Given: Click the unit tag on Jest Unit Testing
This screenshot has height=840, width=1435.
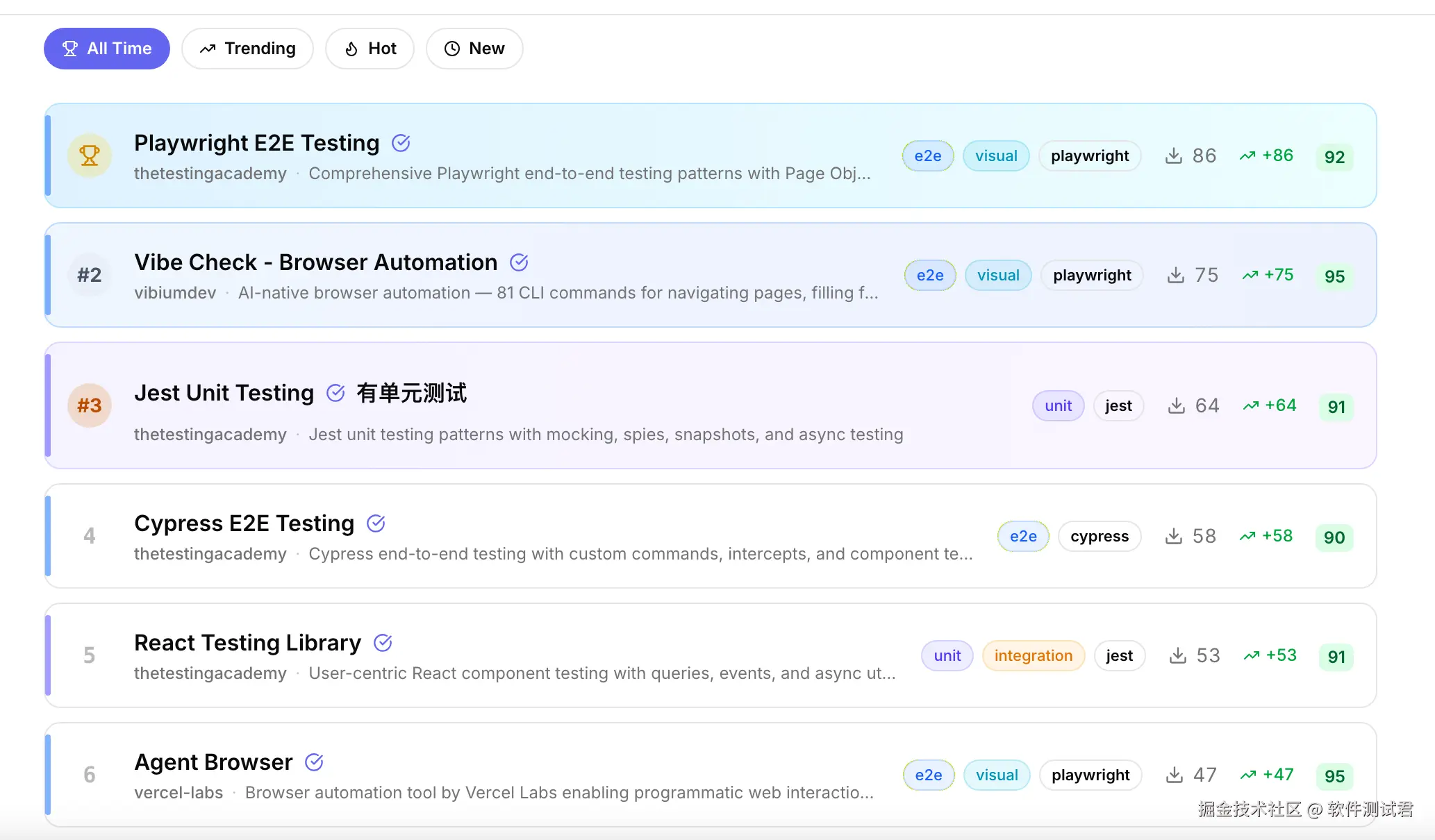Looking at the screenshot, I should (x=1058, y=405).
